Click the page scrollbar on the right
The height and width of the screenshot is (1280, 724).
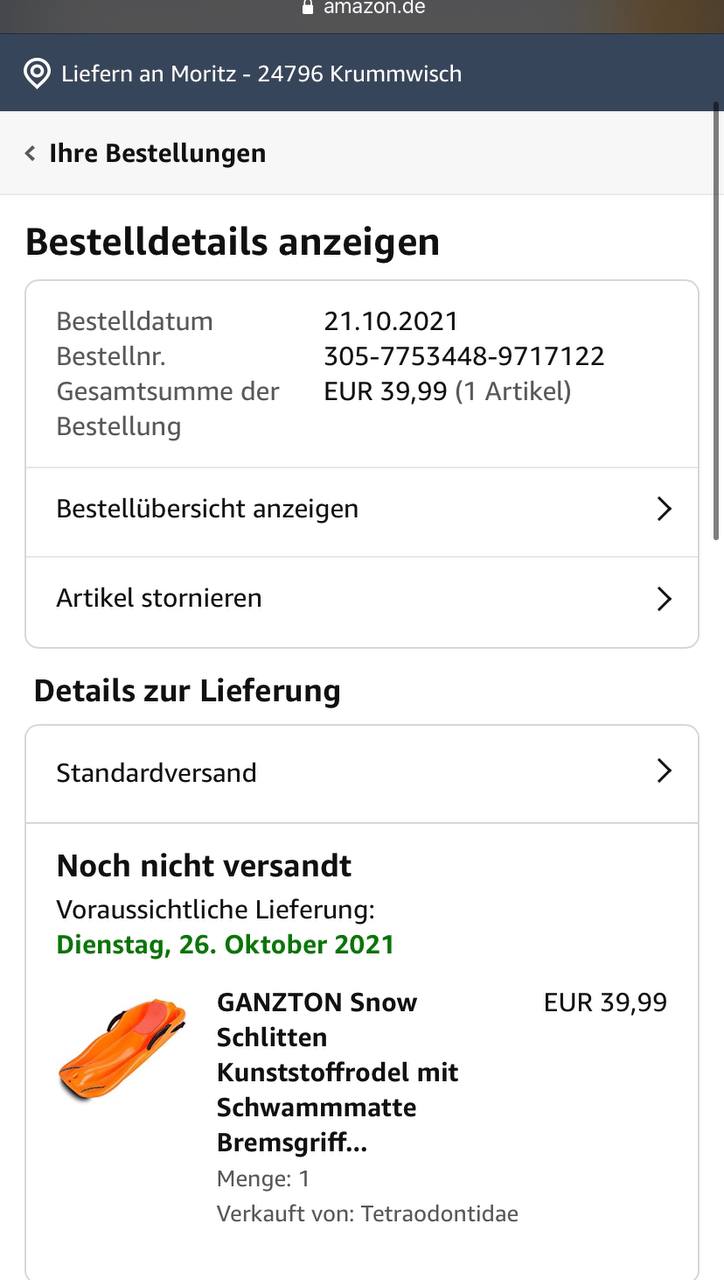coord(716,320)
